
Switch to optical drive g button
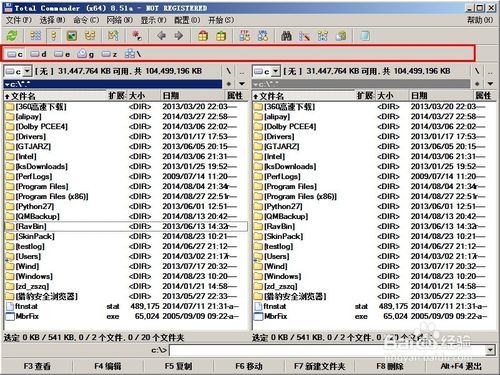click(86, 54)
